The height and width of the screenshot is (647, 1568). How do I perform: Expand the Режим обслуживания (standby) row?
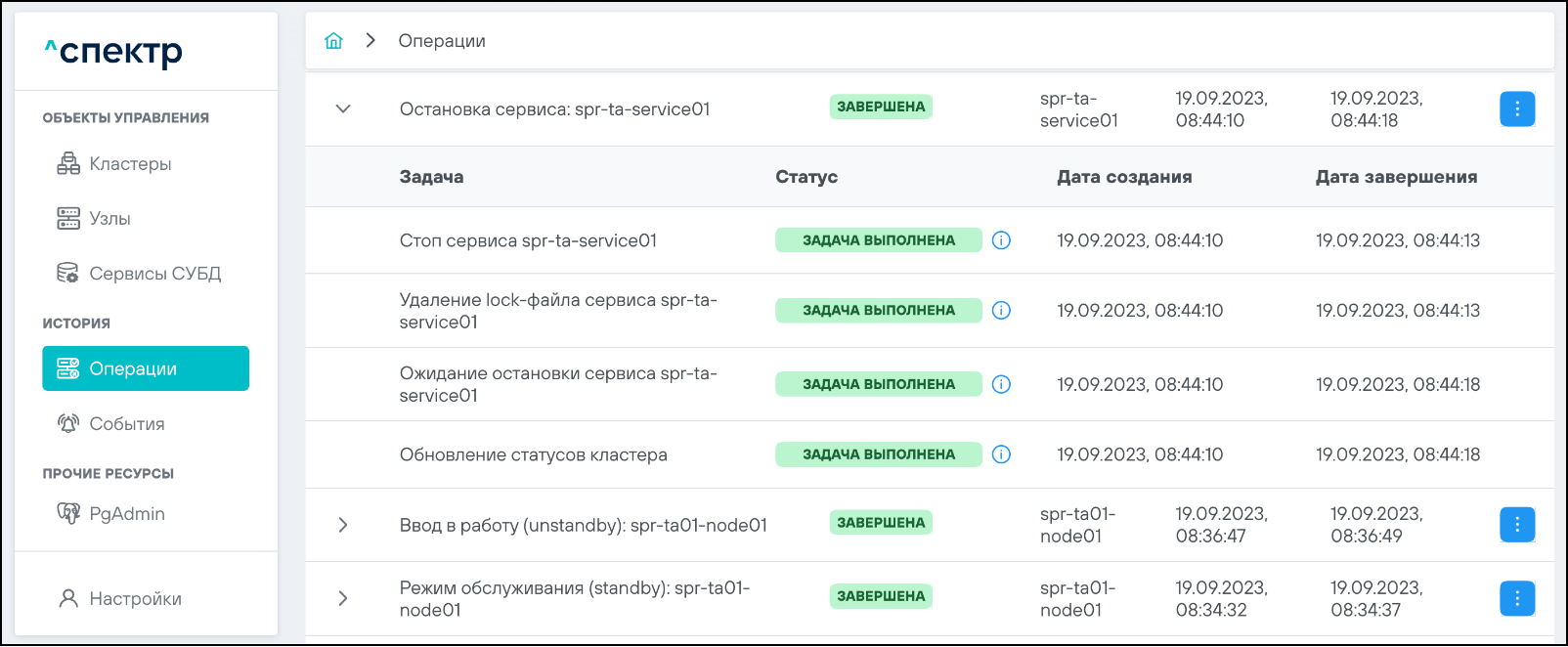pos(343,598)
